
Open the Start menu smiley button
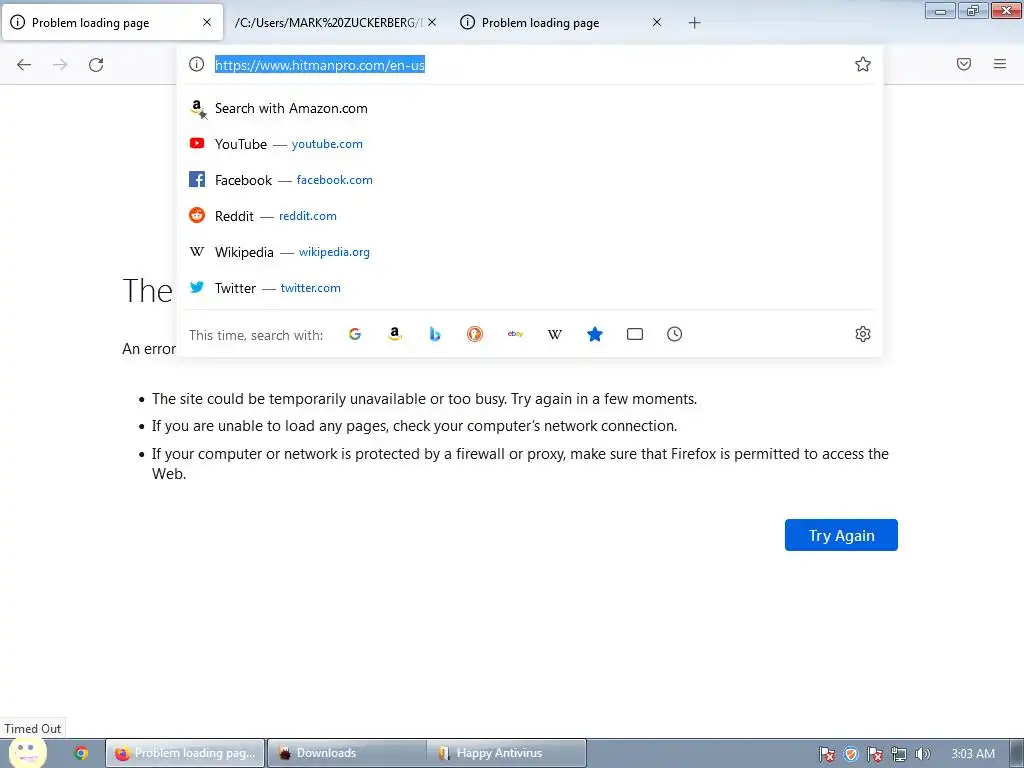pos(28,752)
